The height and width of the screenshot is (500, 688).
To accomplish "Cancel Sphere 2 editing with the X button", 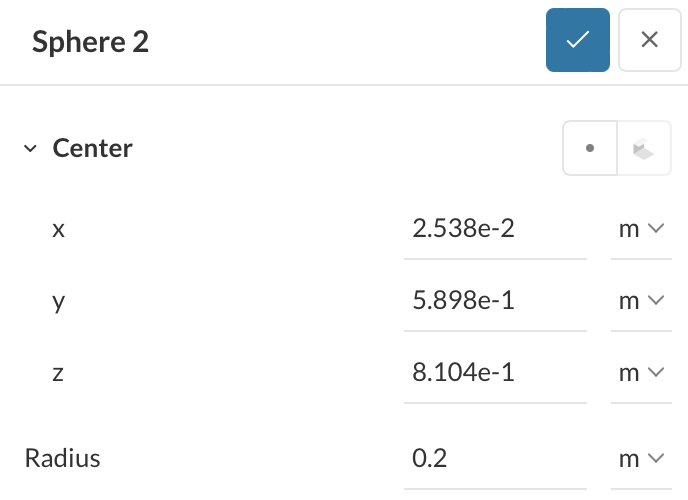I will click(649, 40).
